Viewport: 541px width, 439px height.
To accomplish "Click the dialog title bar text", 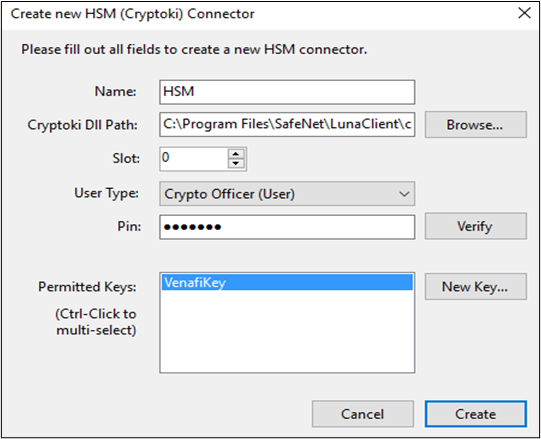I will [x=132, y=14].
